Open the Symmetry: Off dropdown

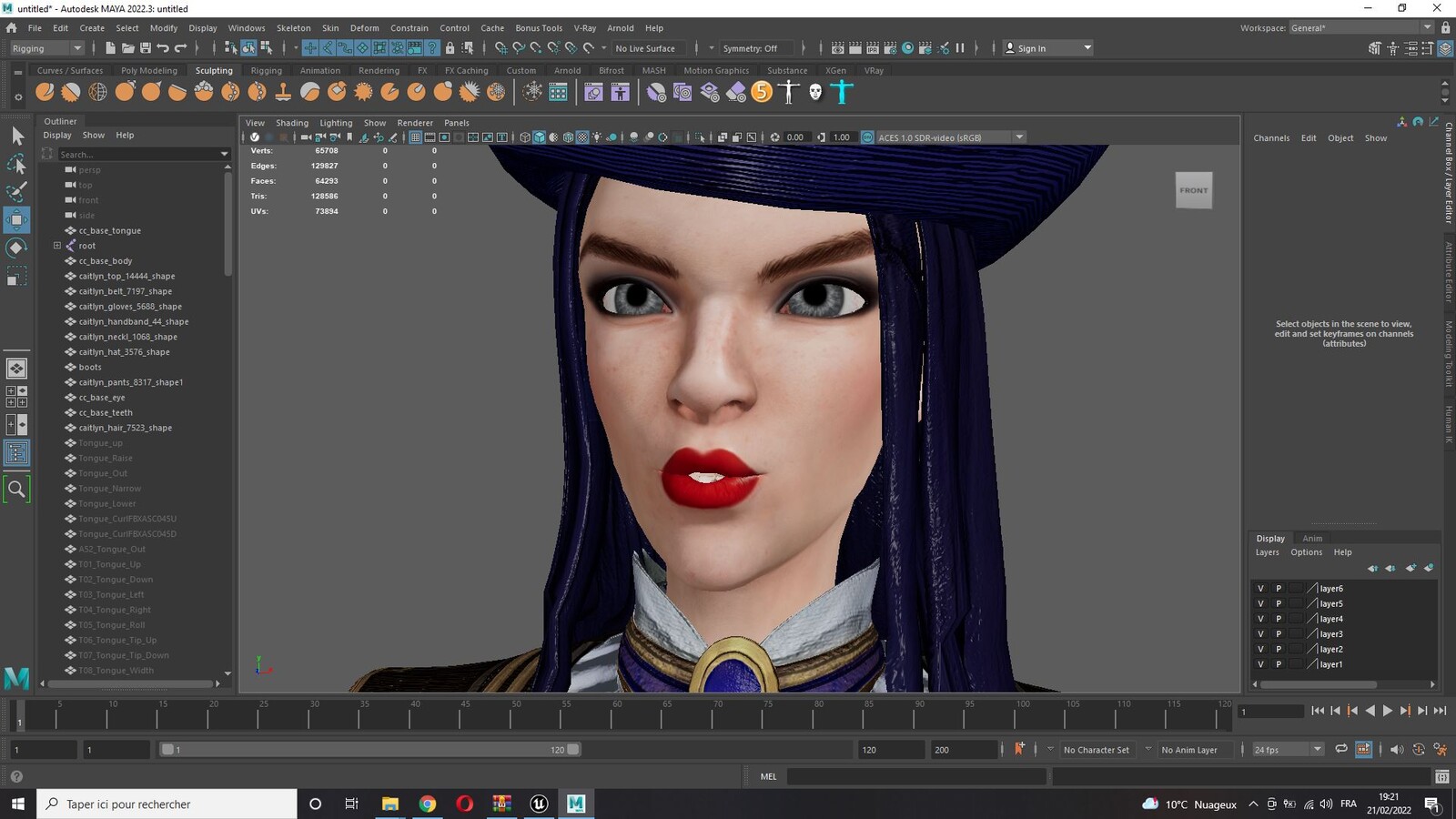[x=756, y=48]
